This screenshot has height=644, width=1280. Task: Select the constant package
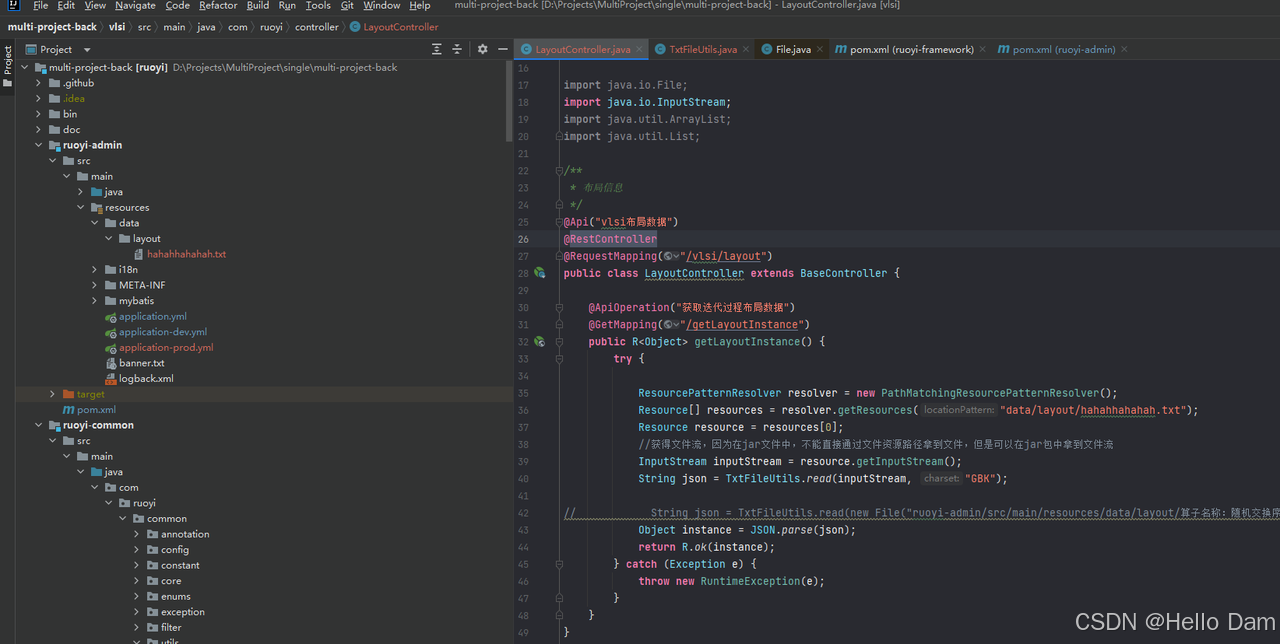180,565
